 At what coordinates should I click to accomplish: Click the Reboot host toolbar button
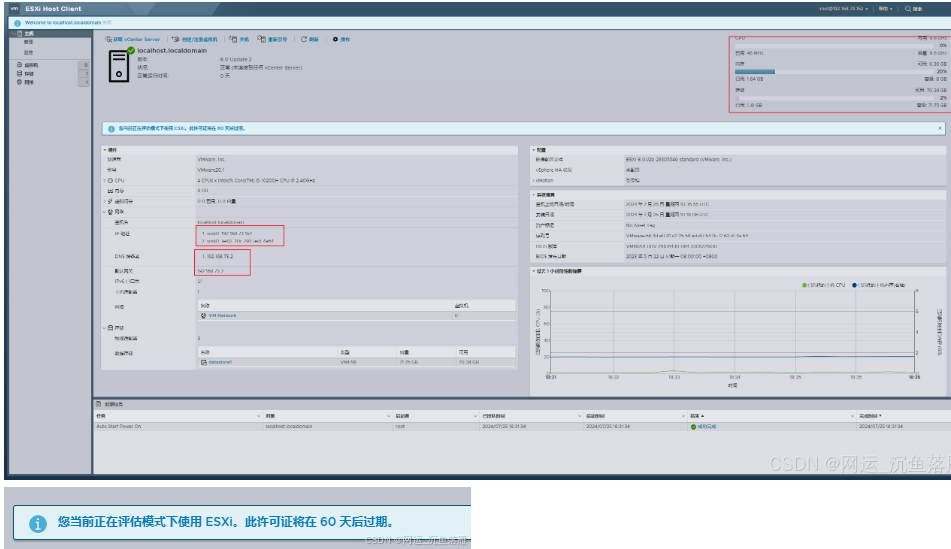pyautogui.click(x=272, y=39)
